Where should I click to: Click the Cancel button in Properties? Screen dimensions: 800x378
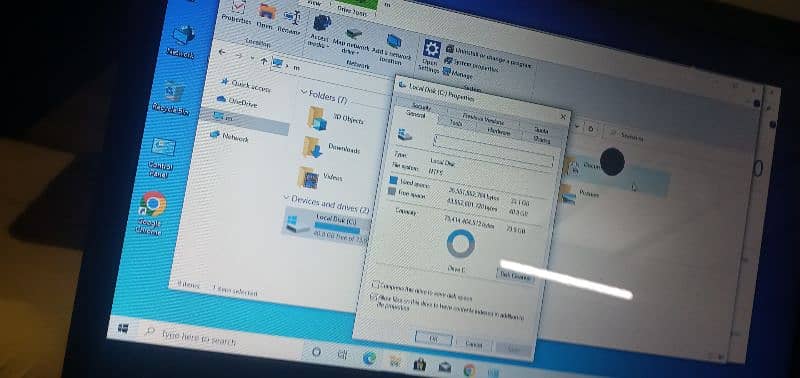(x=474, y=344)
